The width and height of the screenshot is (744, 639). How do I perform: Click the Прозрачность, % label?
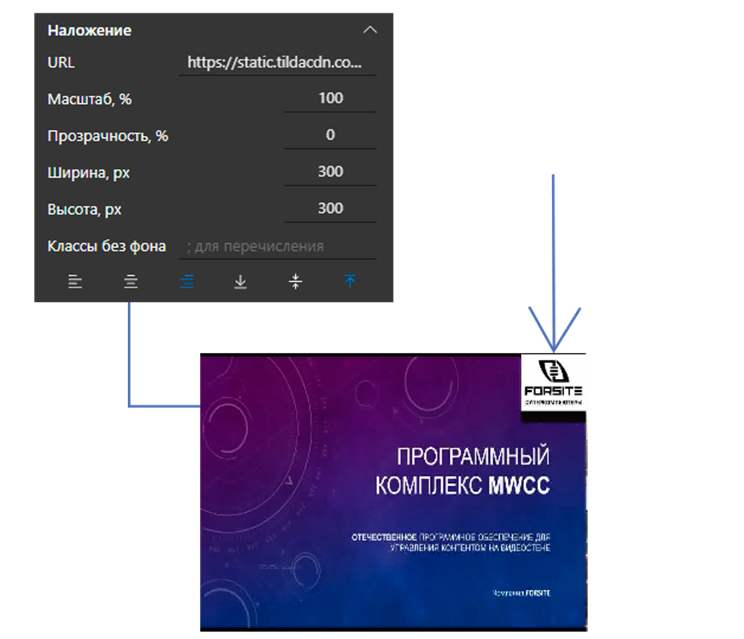(x=108, y=136)
